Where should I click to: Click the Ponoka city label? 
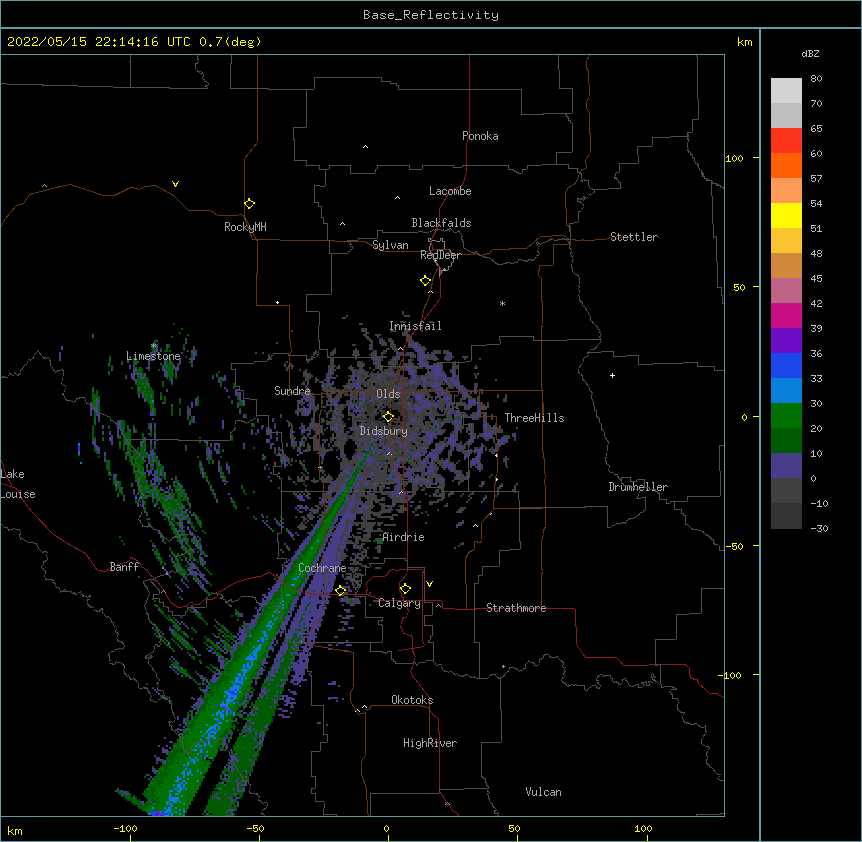480,136
